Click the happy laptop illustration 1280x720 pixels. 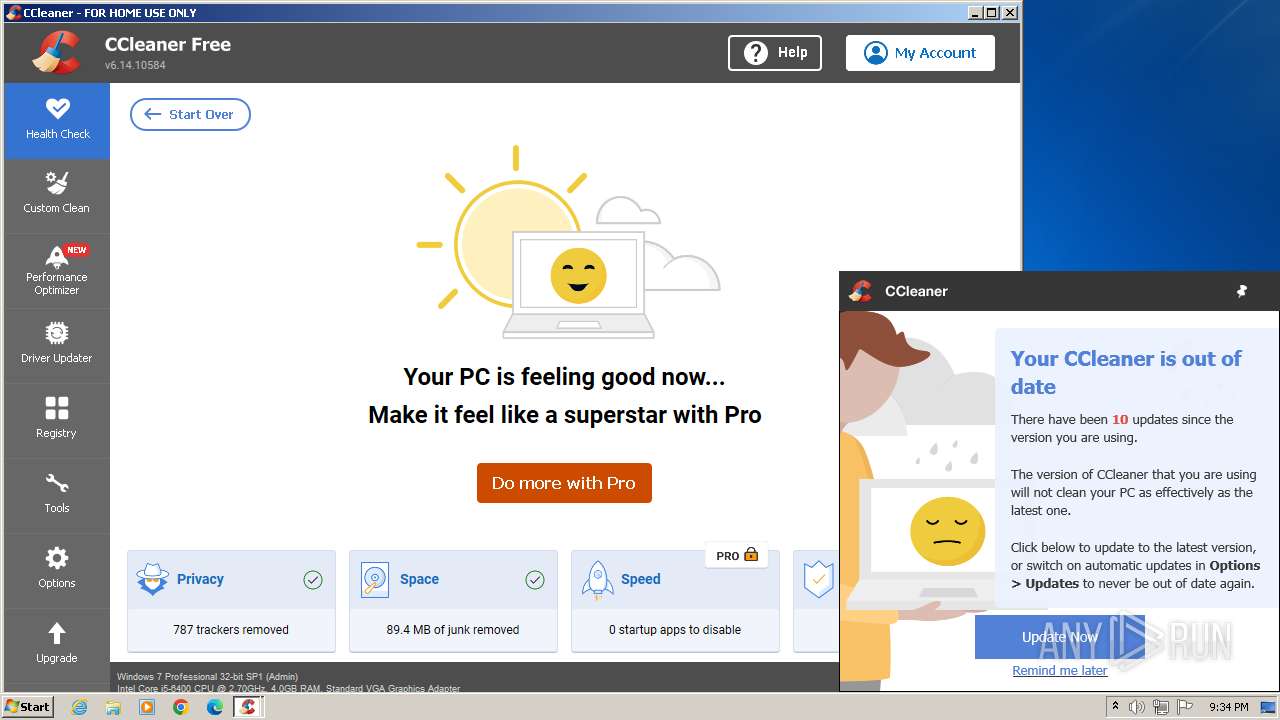click(x=578, y=285)
